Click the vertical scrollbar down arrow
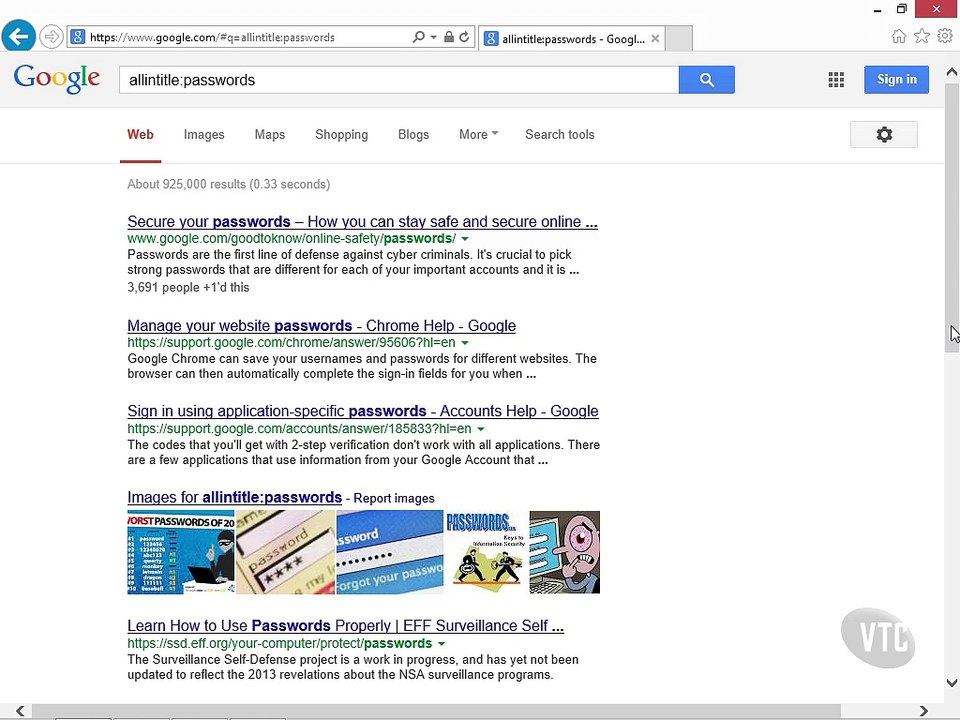960x720 pixels. click(x=951, y=682)
